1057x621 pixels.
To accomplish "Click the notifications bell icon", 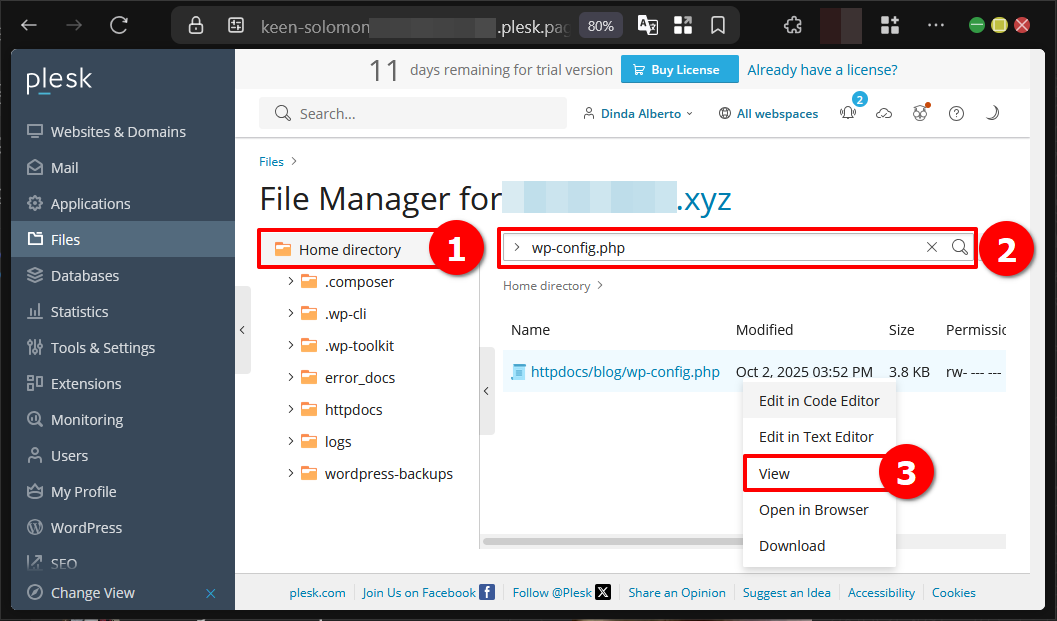I will pos(848,113).
